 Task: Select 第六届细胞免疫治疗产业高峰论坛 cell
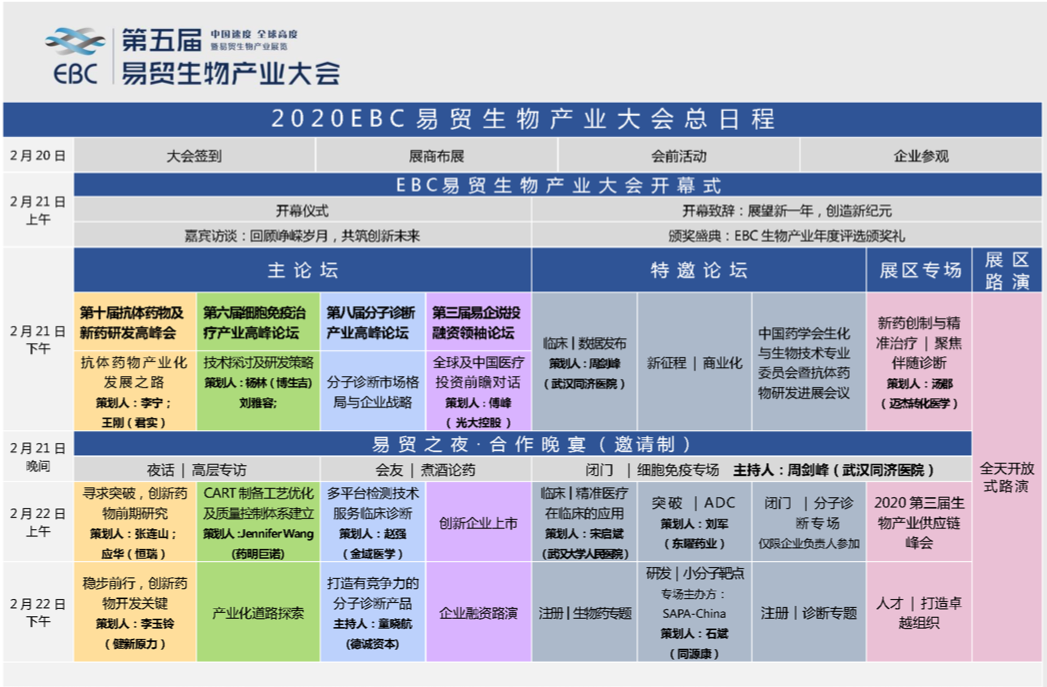coord(258,322)
